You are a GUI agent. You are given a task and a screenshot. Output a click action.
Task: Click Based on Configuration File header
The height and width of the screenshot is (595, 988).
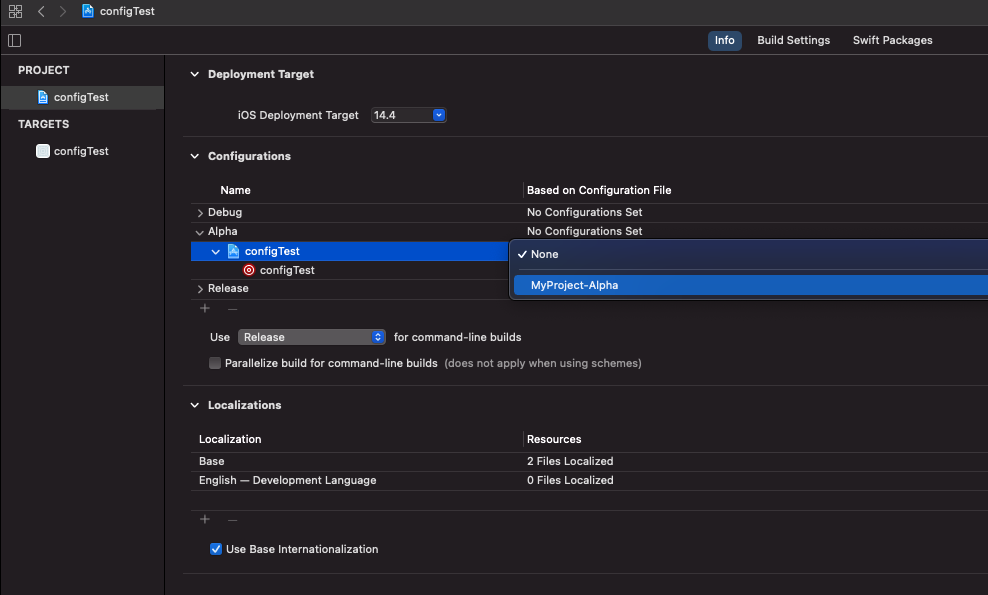tap(599, 190)
